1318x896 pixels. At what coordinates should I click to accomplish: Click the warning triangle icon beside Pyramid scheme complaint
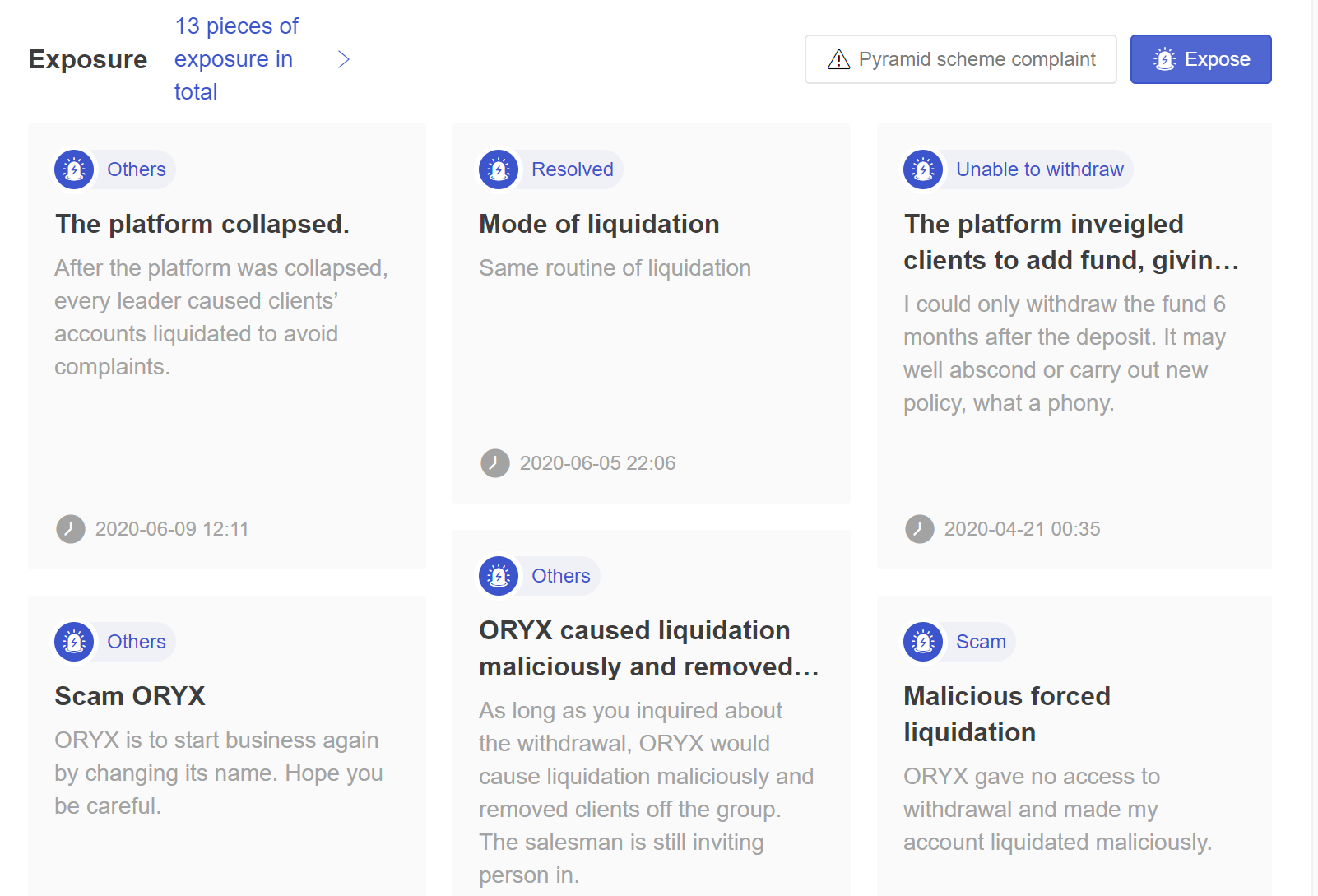838,59
